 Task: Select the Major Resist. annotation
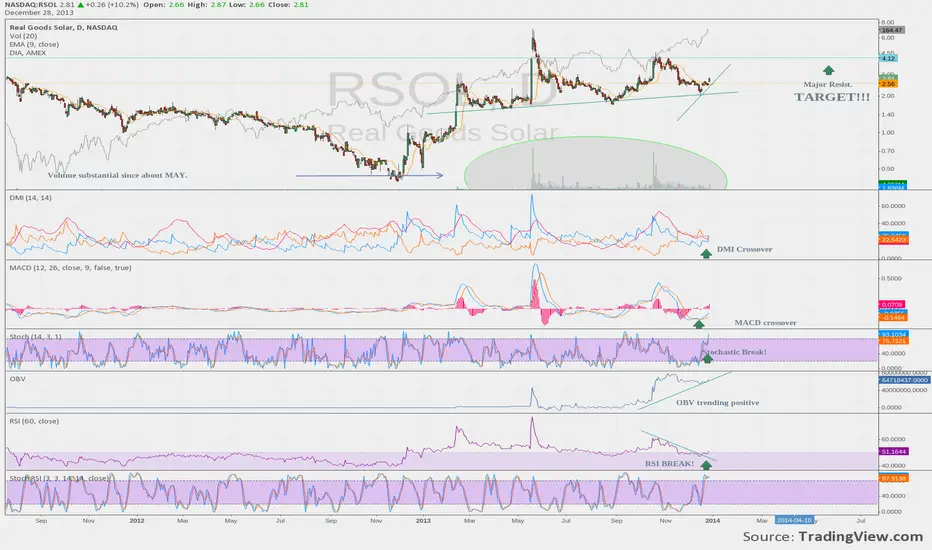[x=828, y=84]
